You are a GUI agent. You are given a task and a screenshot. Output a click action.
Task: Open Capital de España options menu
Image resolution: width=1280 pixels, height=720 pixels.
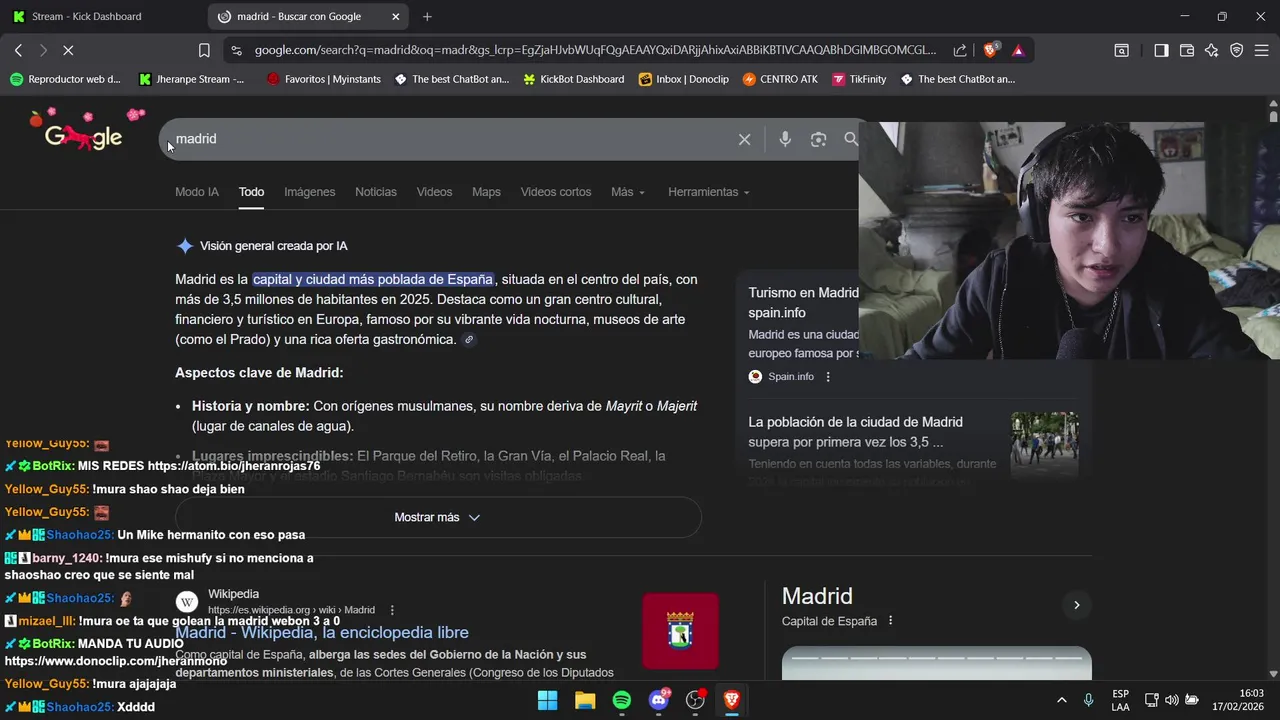tap(890, 621)
